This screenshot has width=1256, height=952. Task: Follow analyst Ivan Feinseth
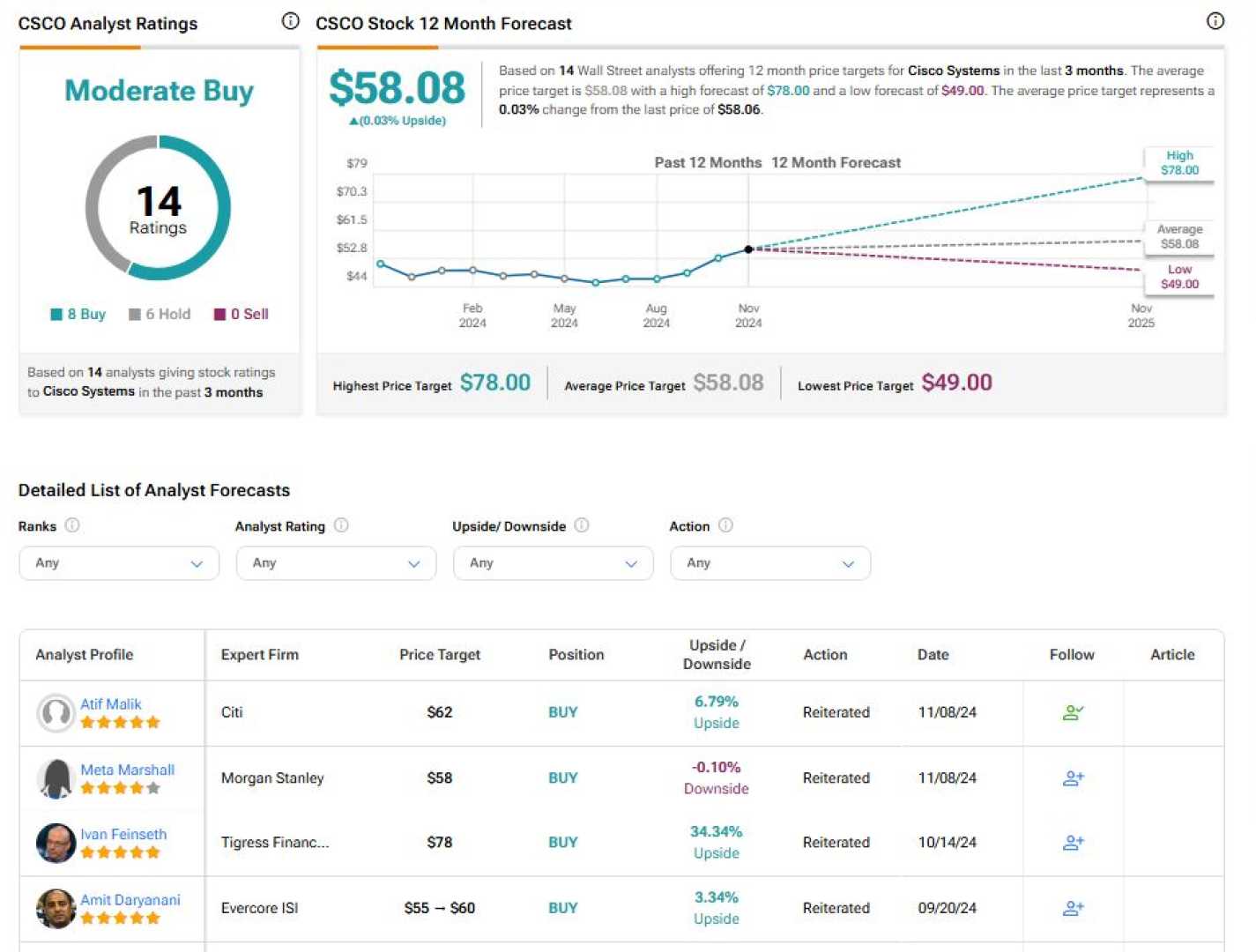1073,843
